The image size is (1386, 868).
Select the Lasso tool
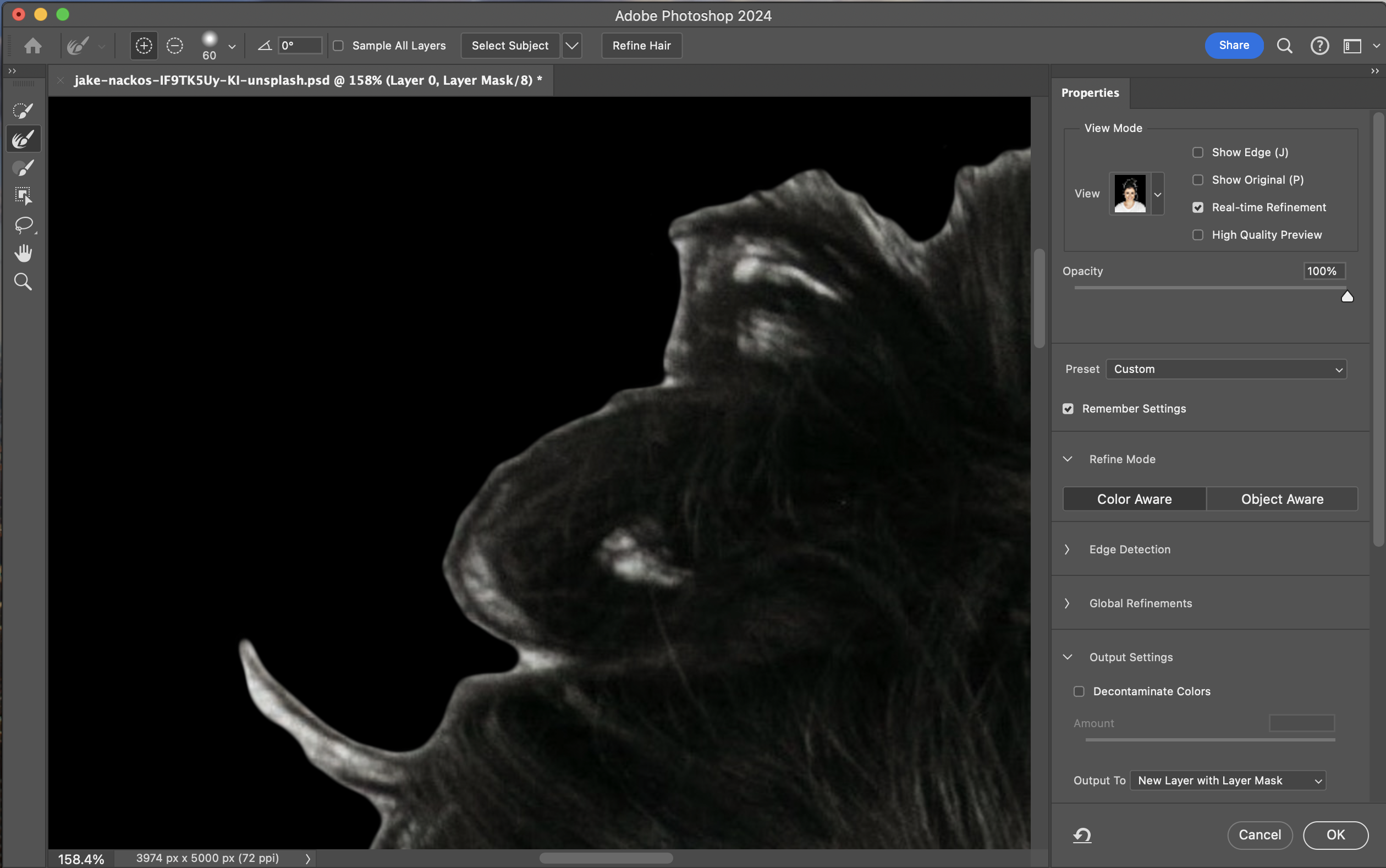[23, 224]
